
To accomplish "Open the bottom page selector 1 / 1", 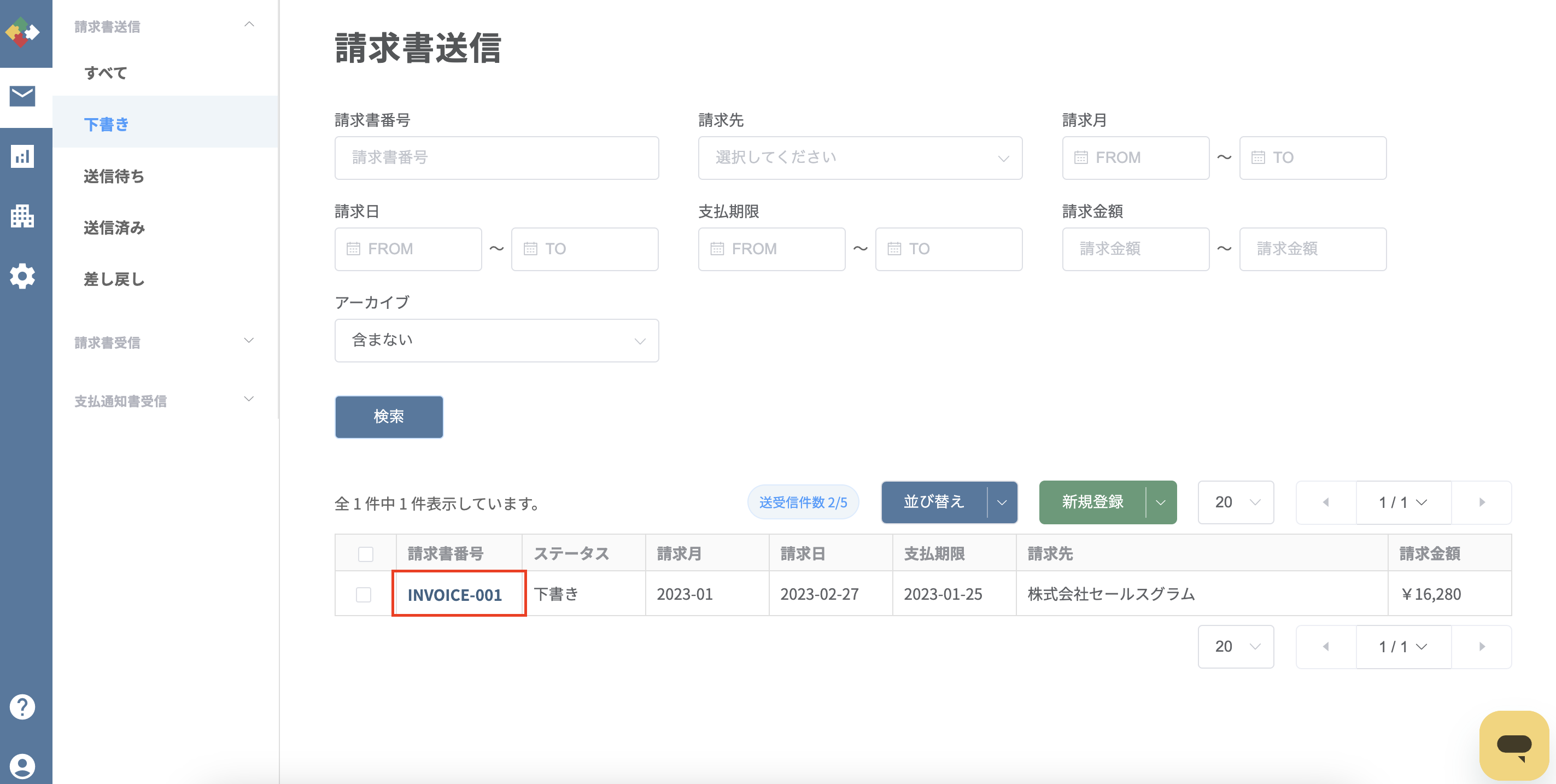I will [1404, 647].
